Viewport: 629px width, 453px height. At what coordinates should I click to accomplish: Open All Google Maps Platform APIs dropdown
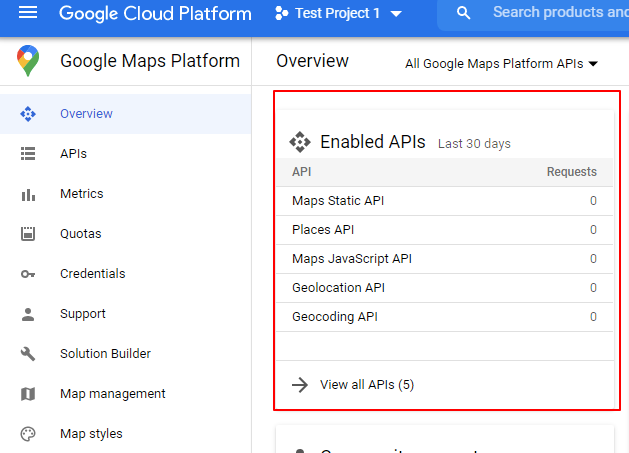501,64
